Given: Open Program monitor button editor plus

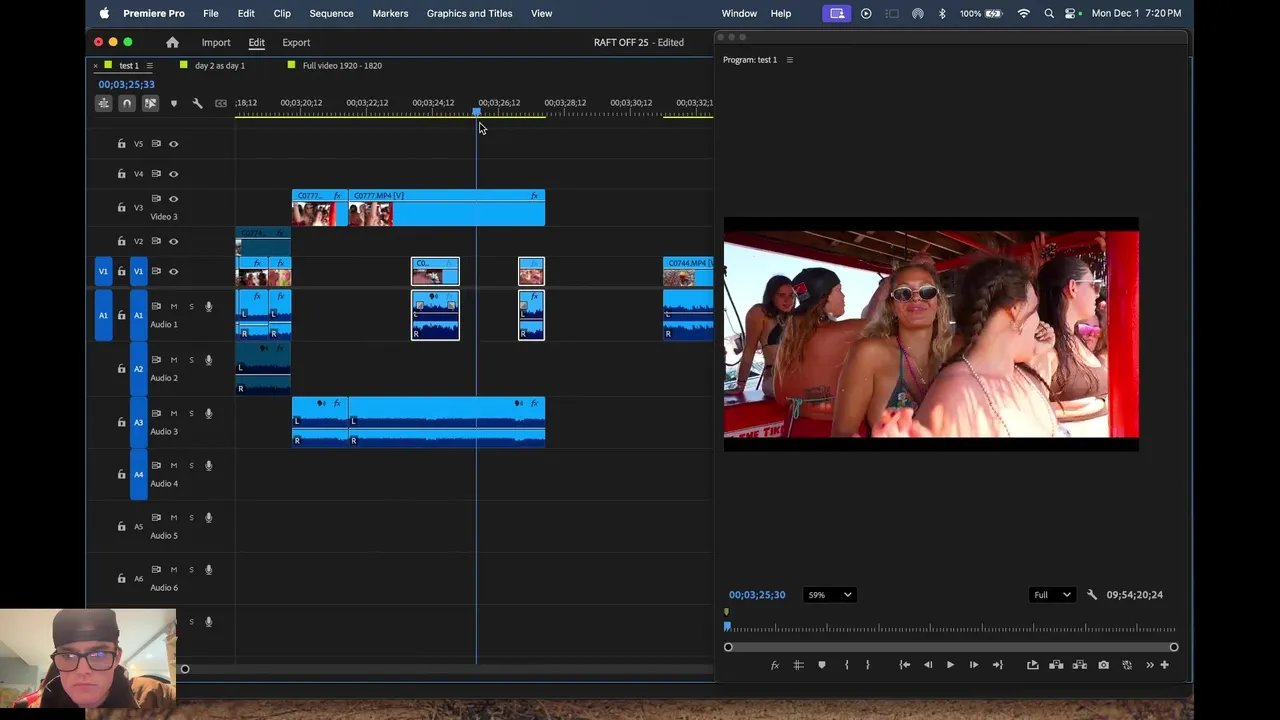Looking at the screenshot, I should pyautogui.click(x=1164, y=665).
